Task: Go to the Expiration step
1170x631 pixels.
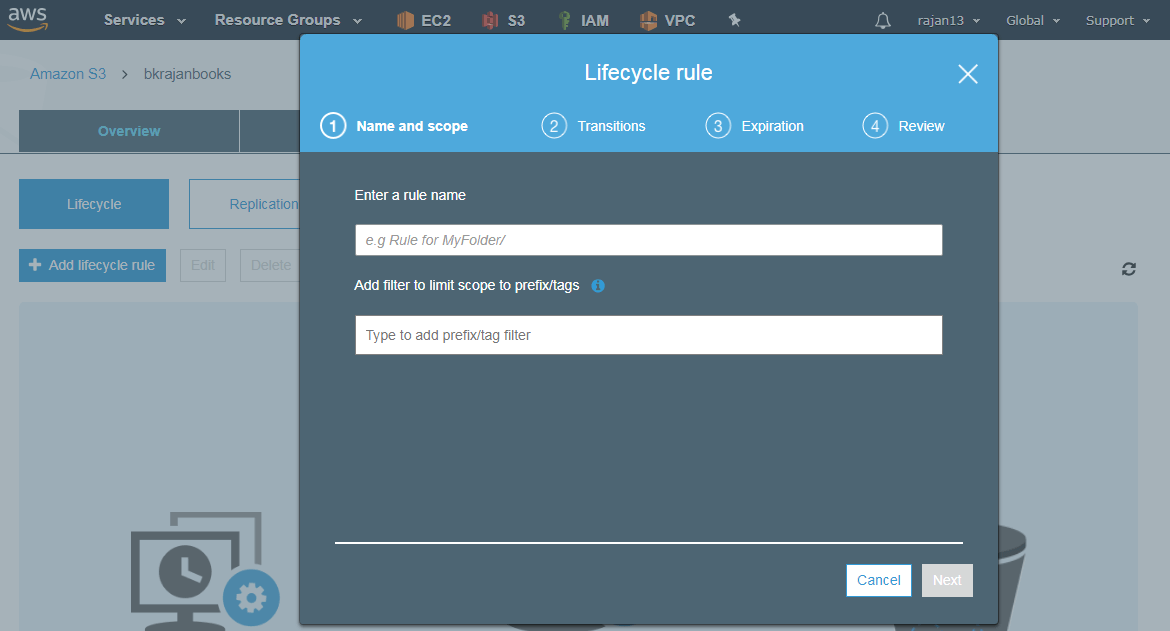Action: (755, 126)
